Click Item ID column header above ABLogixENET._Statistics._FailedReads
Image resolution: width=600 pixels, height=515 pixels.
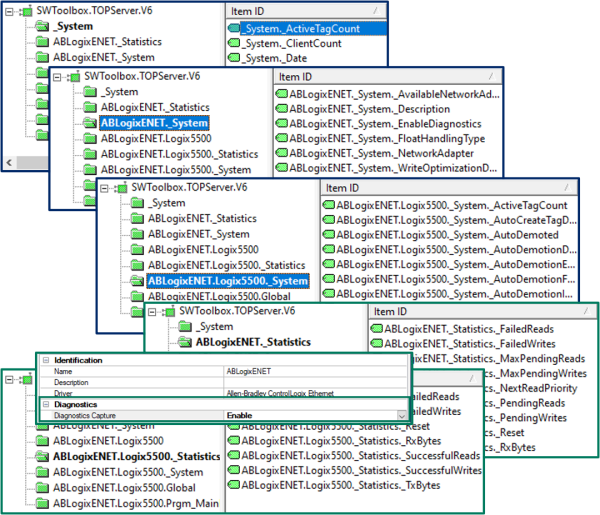coord(483,311)
